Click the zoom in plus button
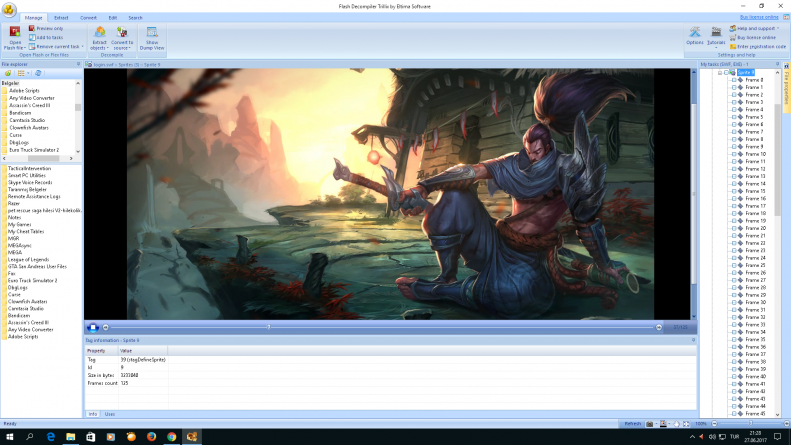This screenshot has height=445, width=791. 786,424
